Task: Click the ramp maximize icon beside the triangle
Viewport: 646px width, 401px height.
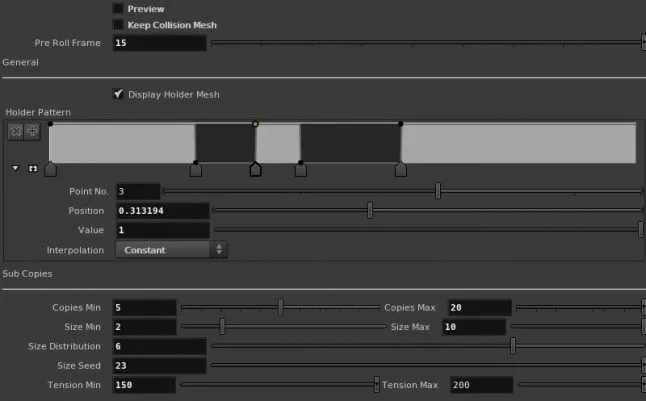Action: (33, 169)
